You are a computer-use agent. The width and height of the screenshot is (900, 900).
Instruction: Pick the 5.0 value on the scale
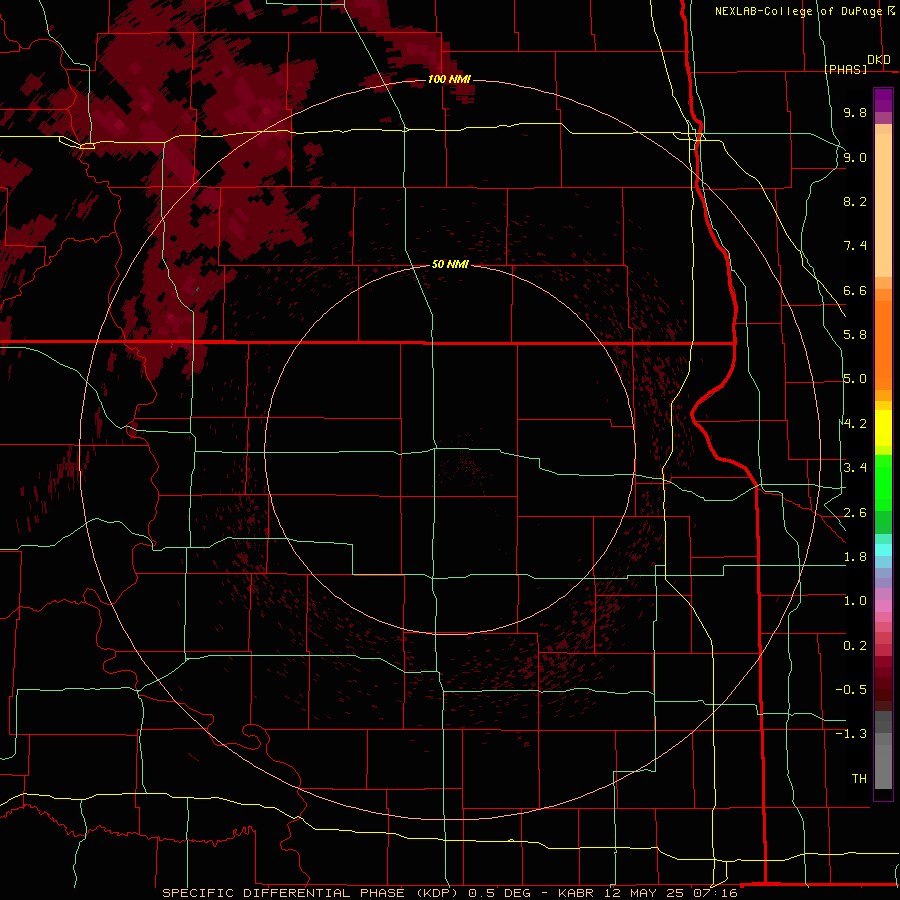pyautogui.click(x=855, y=379)
